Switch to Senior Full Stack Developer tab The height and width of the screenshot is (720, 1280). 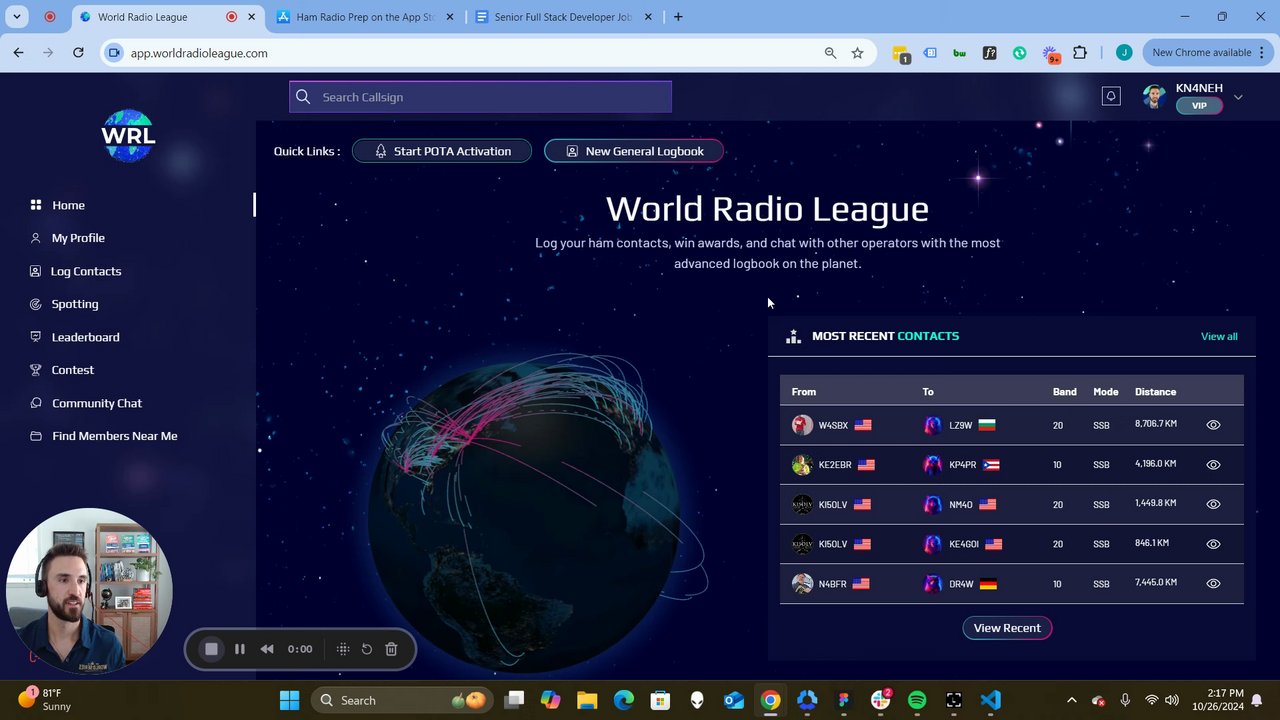[565, 17]
